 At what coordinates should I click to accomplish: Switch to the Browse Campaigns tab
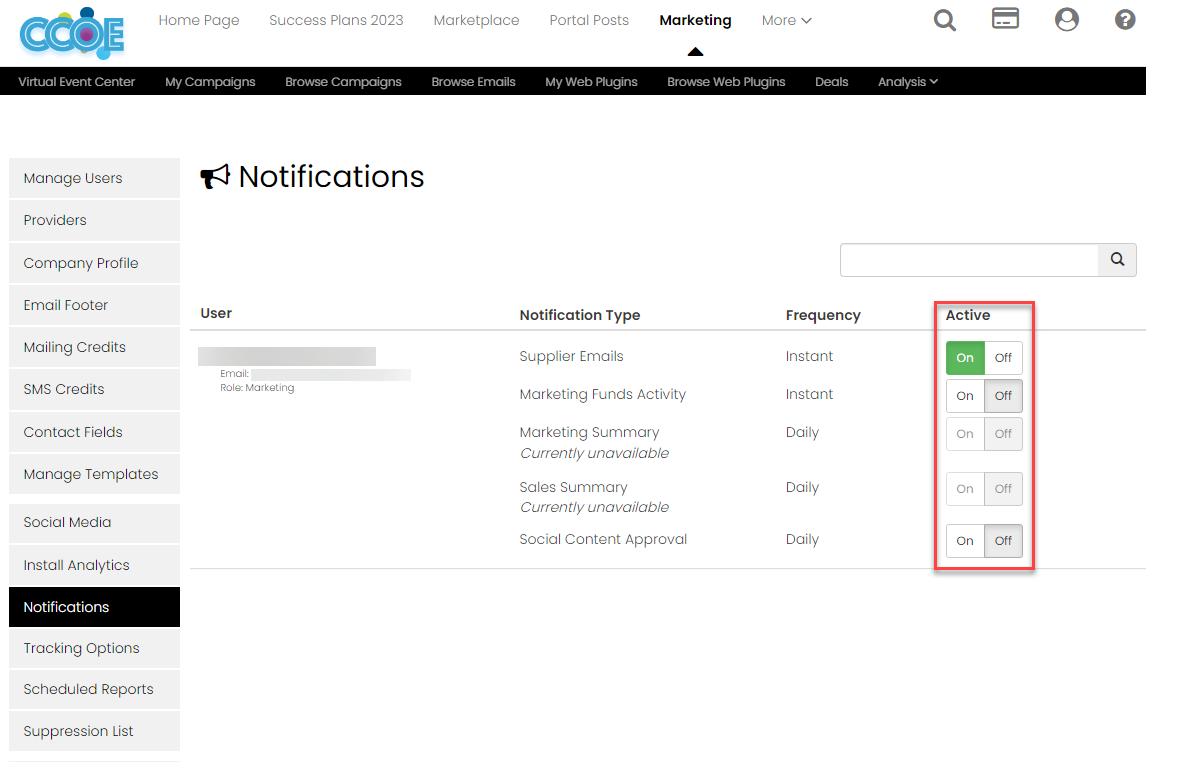point(343,81)
